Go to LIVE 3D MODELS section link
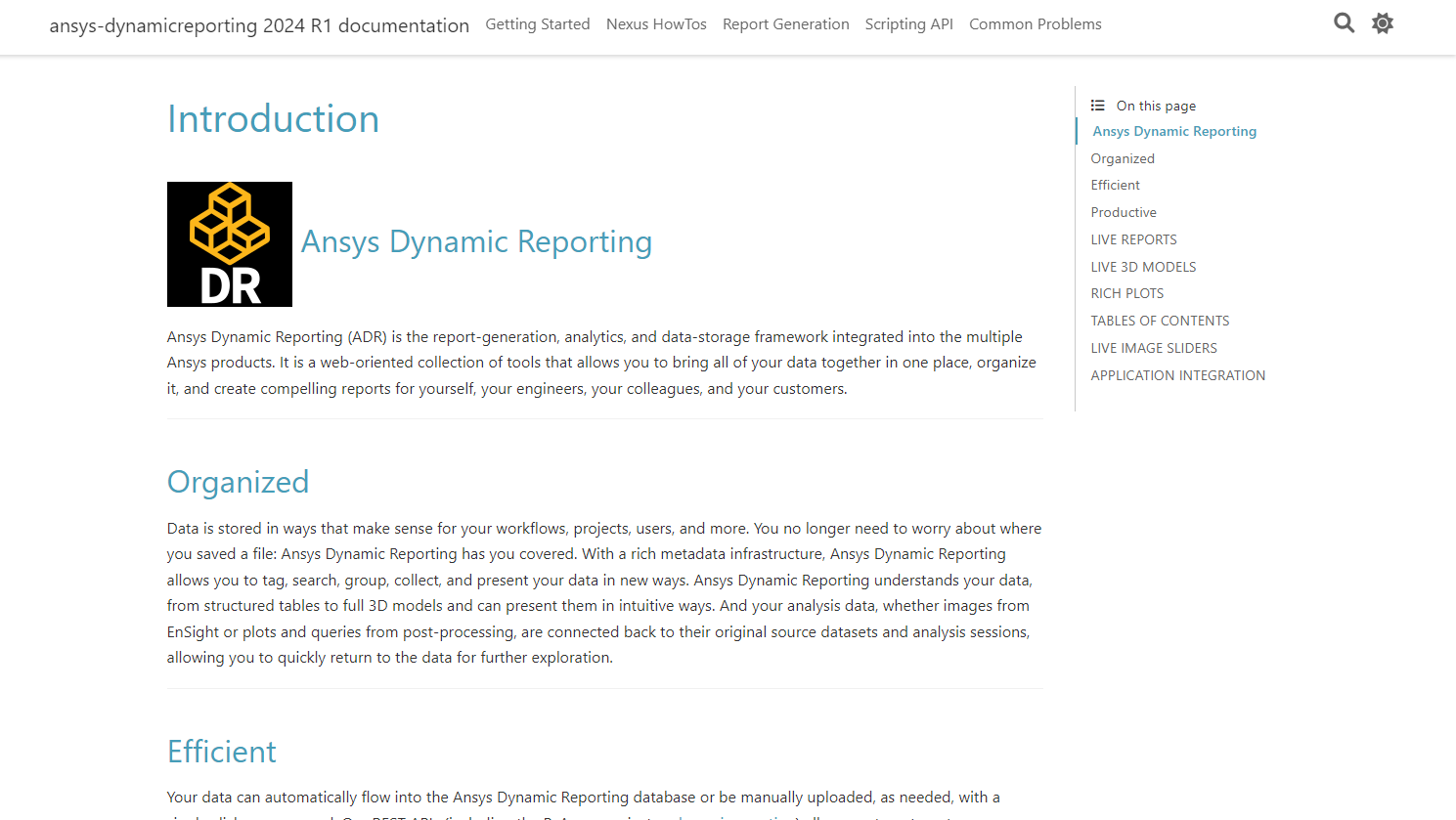This screenshot has height=820, width=1456. (1144, 267)
